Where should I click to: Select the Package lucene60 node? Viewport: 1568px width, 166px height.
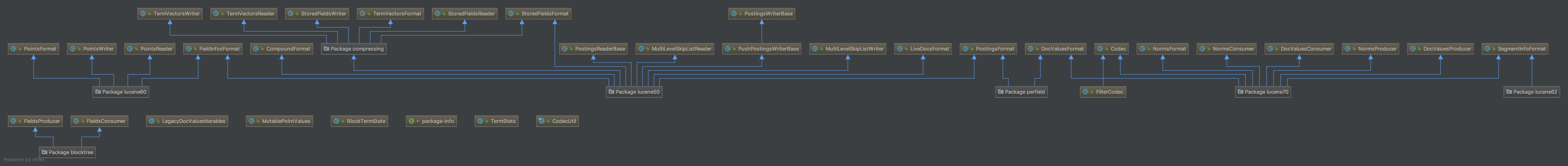tap(120, 92)
